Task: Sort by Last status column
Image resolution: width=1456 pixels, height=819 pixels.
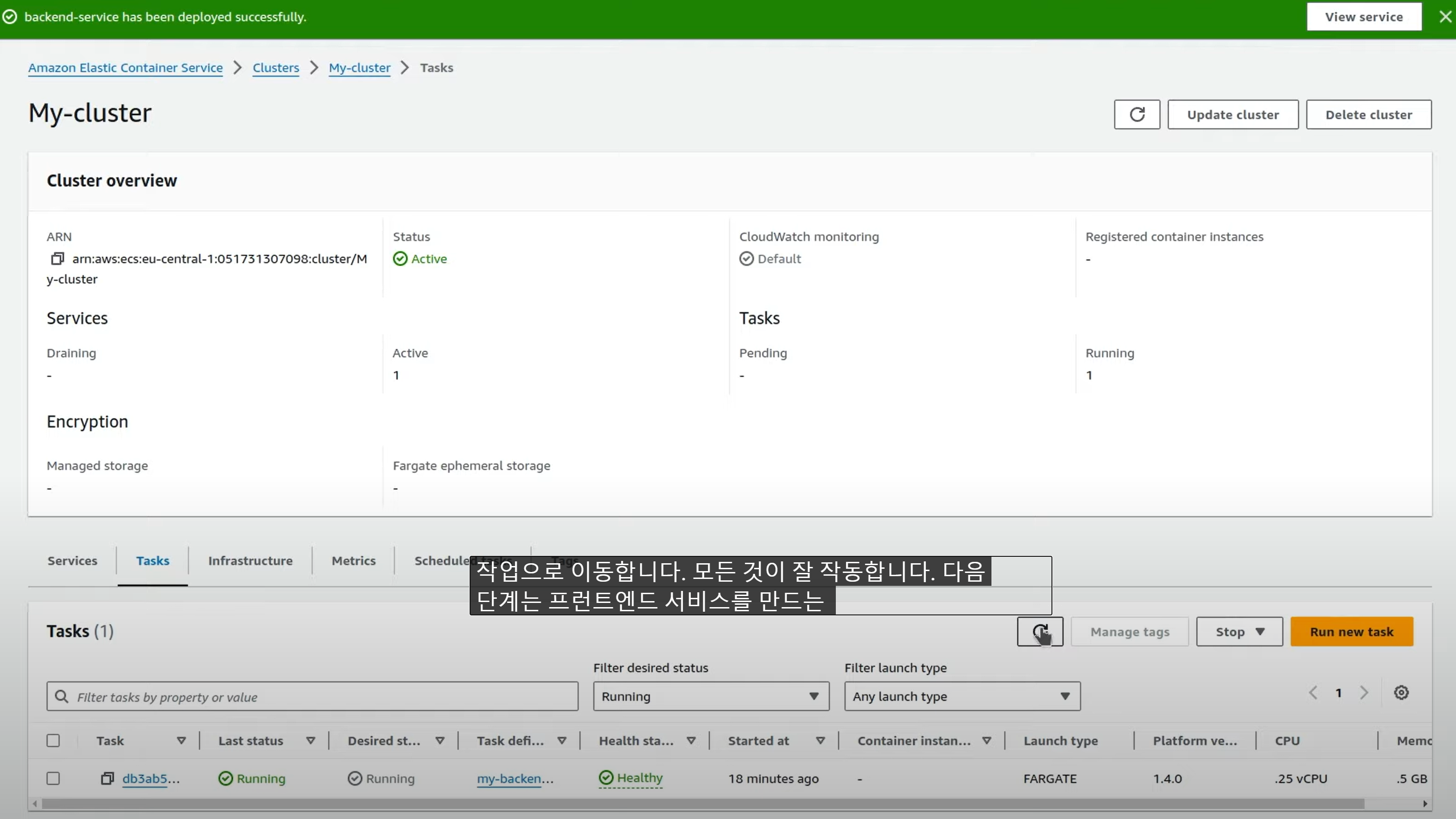Action: [310, 741]
